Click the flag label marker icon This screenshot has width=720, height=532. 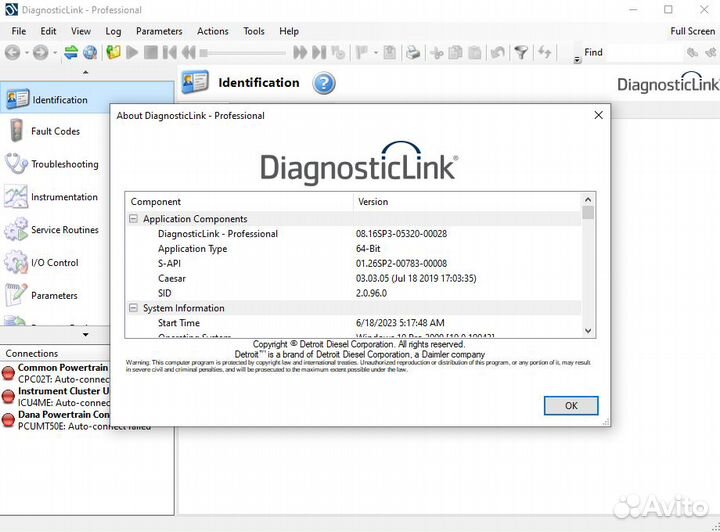[362, 52]
